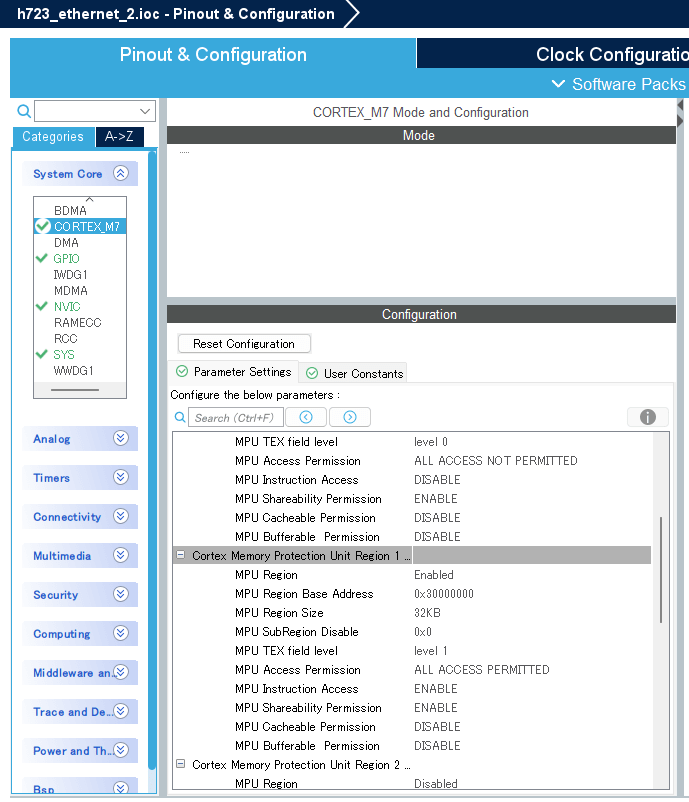Click MPU SubRegion Disable value 0x0

click(423, 632)
